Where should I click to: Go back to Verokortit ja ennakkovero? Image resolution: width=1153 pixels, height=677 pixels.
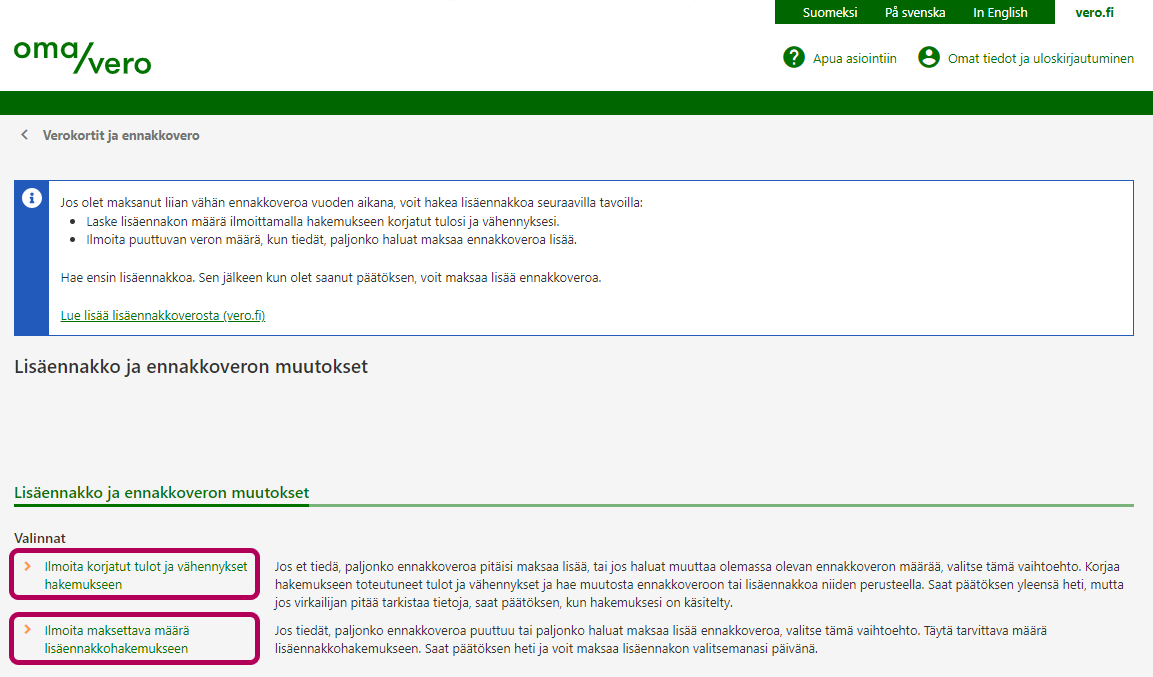pyautogui.click(x=121, y=135)
